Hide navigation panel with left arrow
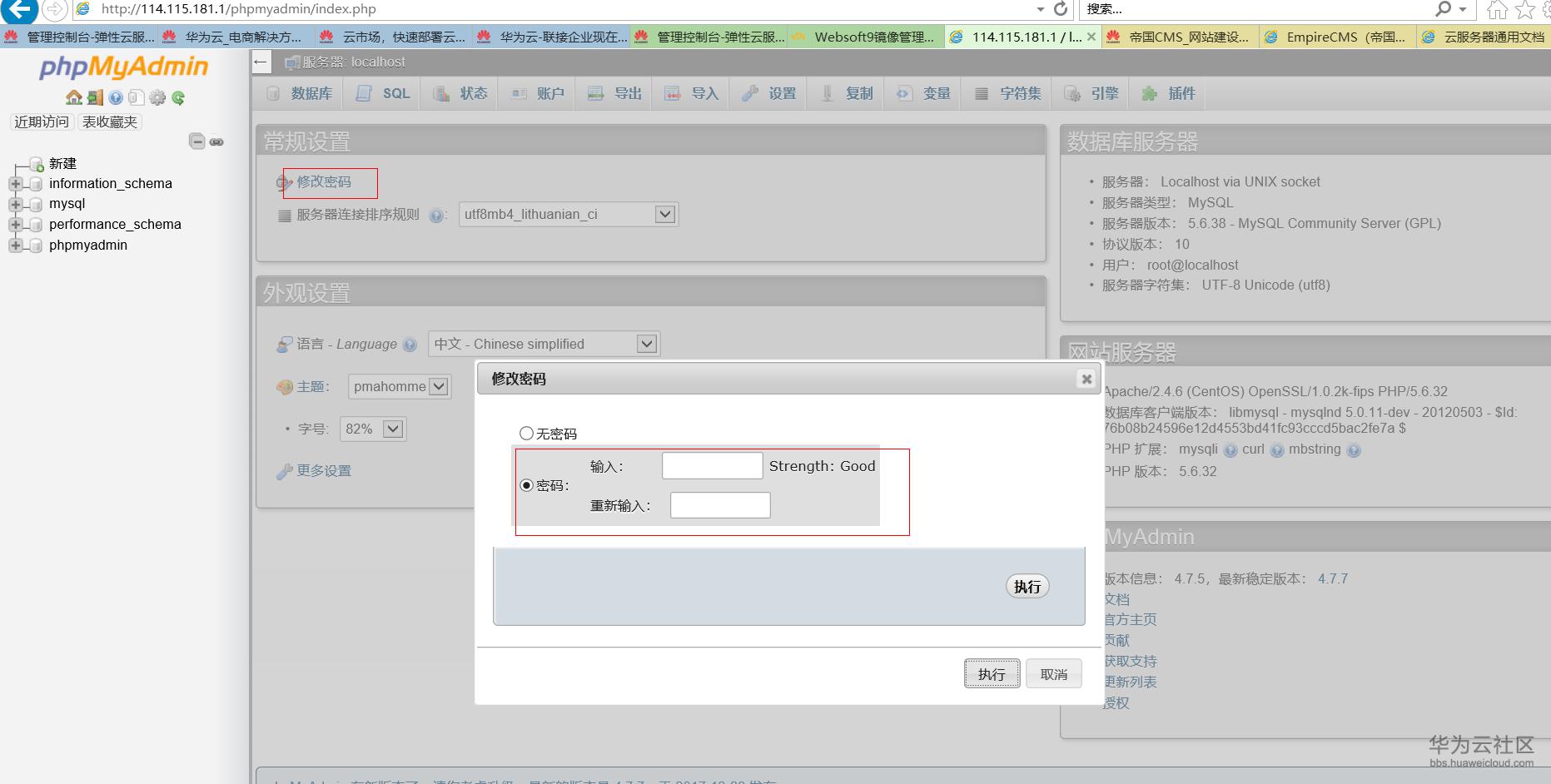The width and height of the screenshot is (1551, 784). pos(261,62)
